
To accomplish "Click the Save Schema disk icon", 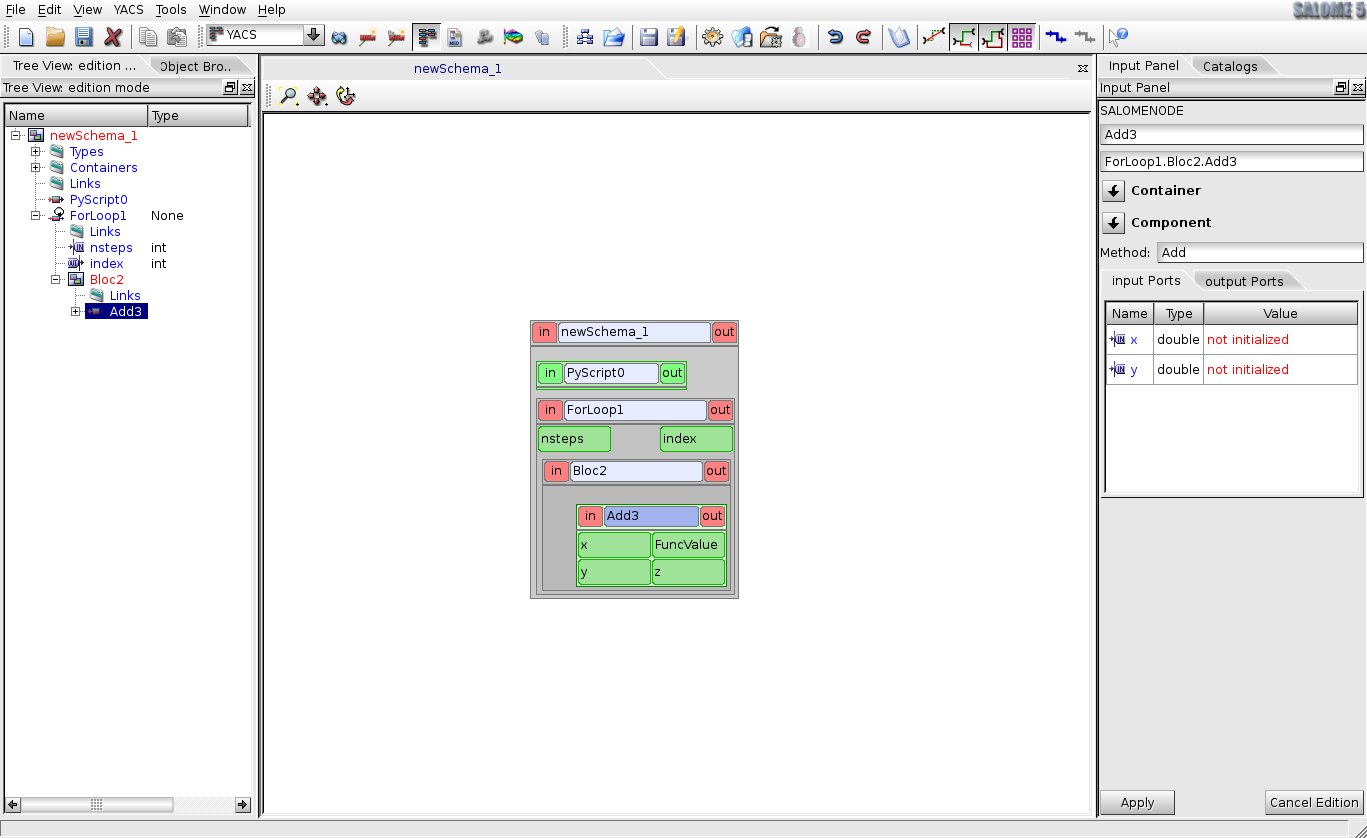I will click(x=649, y=37).
